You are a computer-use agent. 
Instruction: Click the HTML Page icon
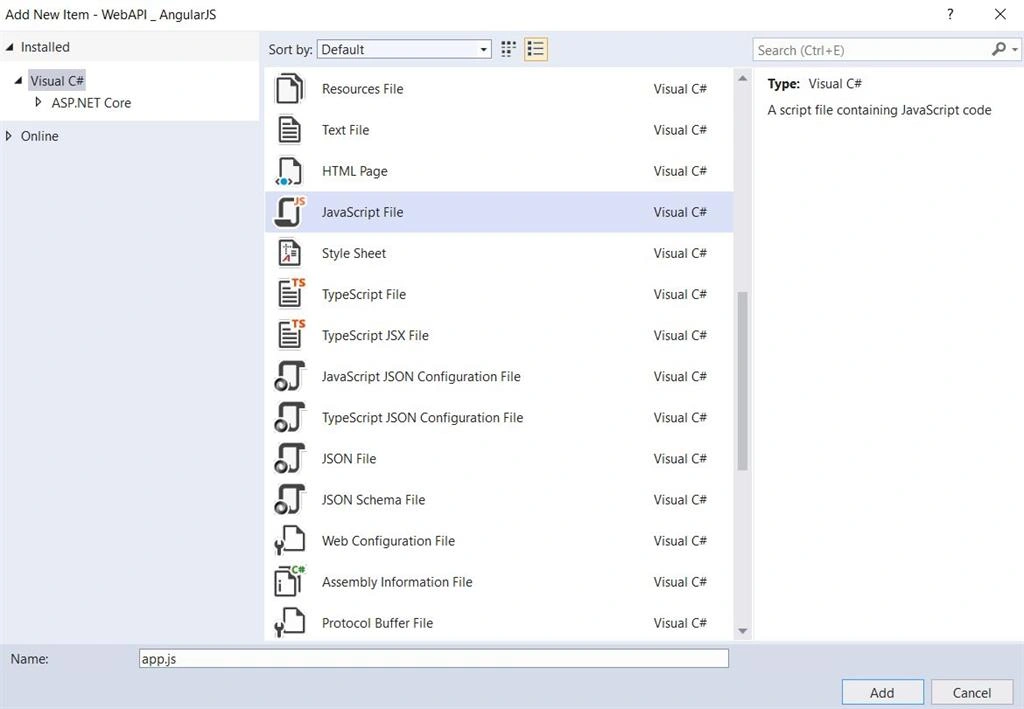[289, 171]
